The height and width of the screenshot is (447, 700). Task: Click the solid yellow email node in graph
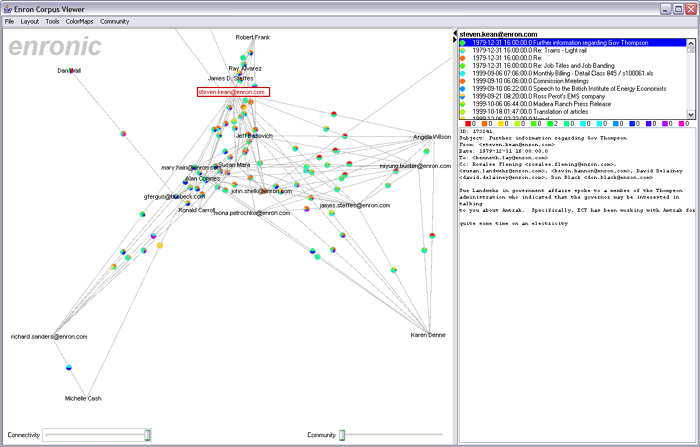tap(160, 246)
